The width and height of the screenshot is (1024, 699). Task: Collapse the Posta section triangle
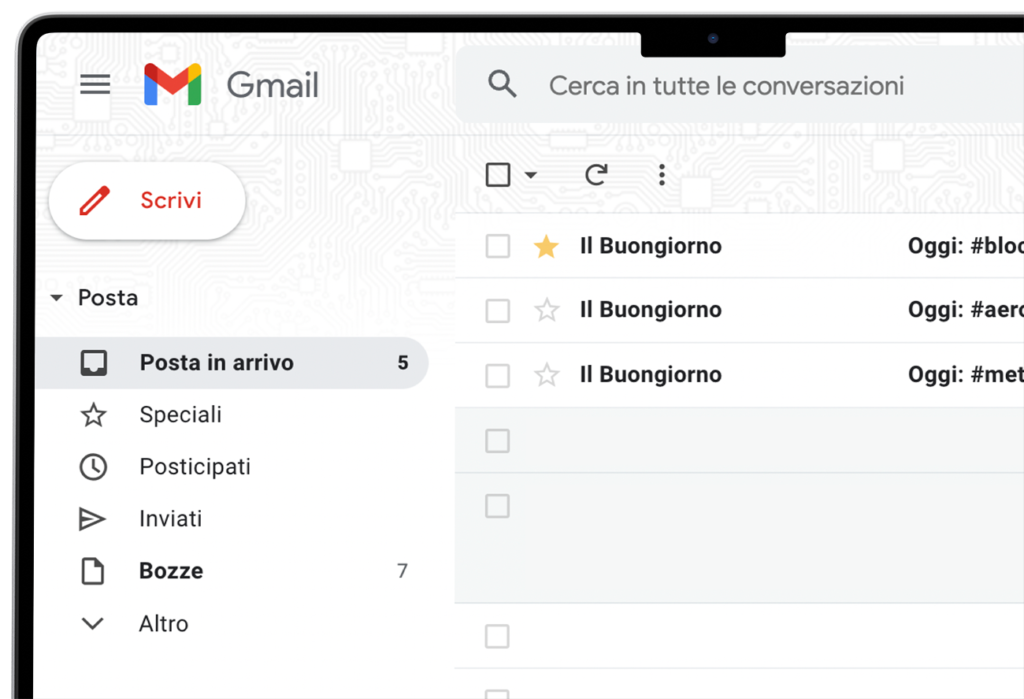pos(57,298)
